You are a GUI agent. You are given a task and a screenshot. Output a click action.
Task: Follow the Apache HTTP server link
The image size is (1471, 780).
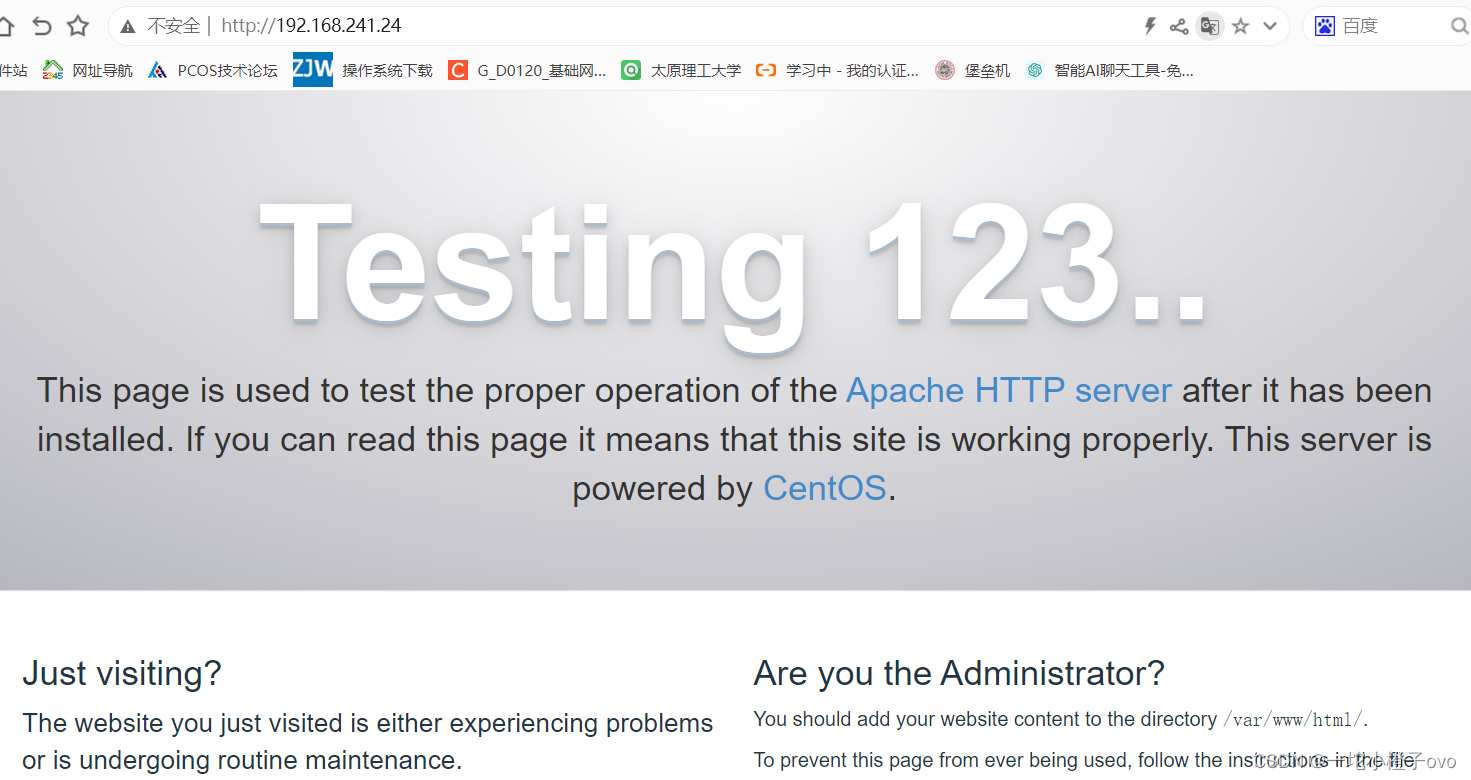[x=1009, y=390]
